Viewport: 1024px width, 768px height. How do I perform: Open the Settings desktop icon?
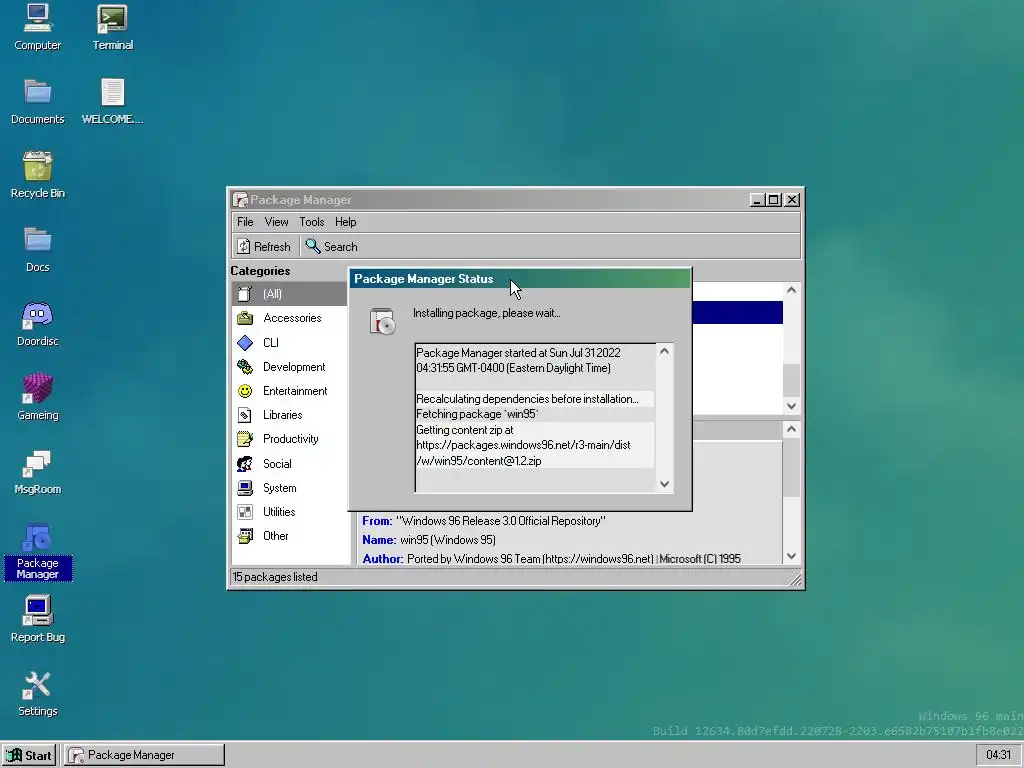pyautogui.click(x=37, y=694)
